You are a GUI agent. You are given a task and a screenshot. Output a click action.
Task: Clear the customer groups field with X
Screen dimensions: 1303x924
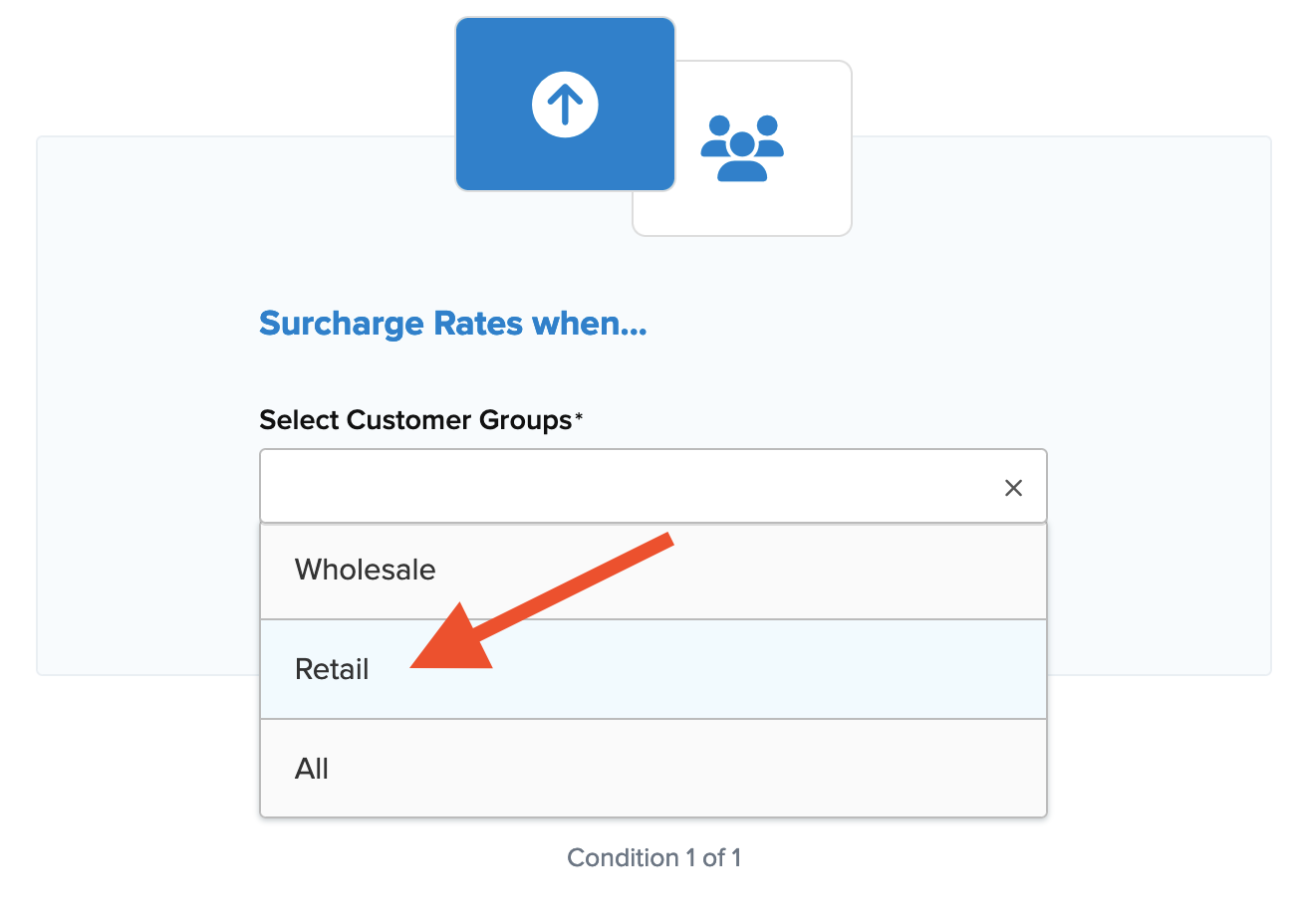(1013, 488)
